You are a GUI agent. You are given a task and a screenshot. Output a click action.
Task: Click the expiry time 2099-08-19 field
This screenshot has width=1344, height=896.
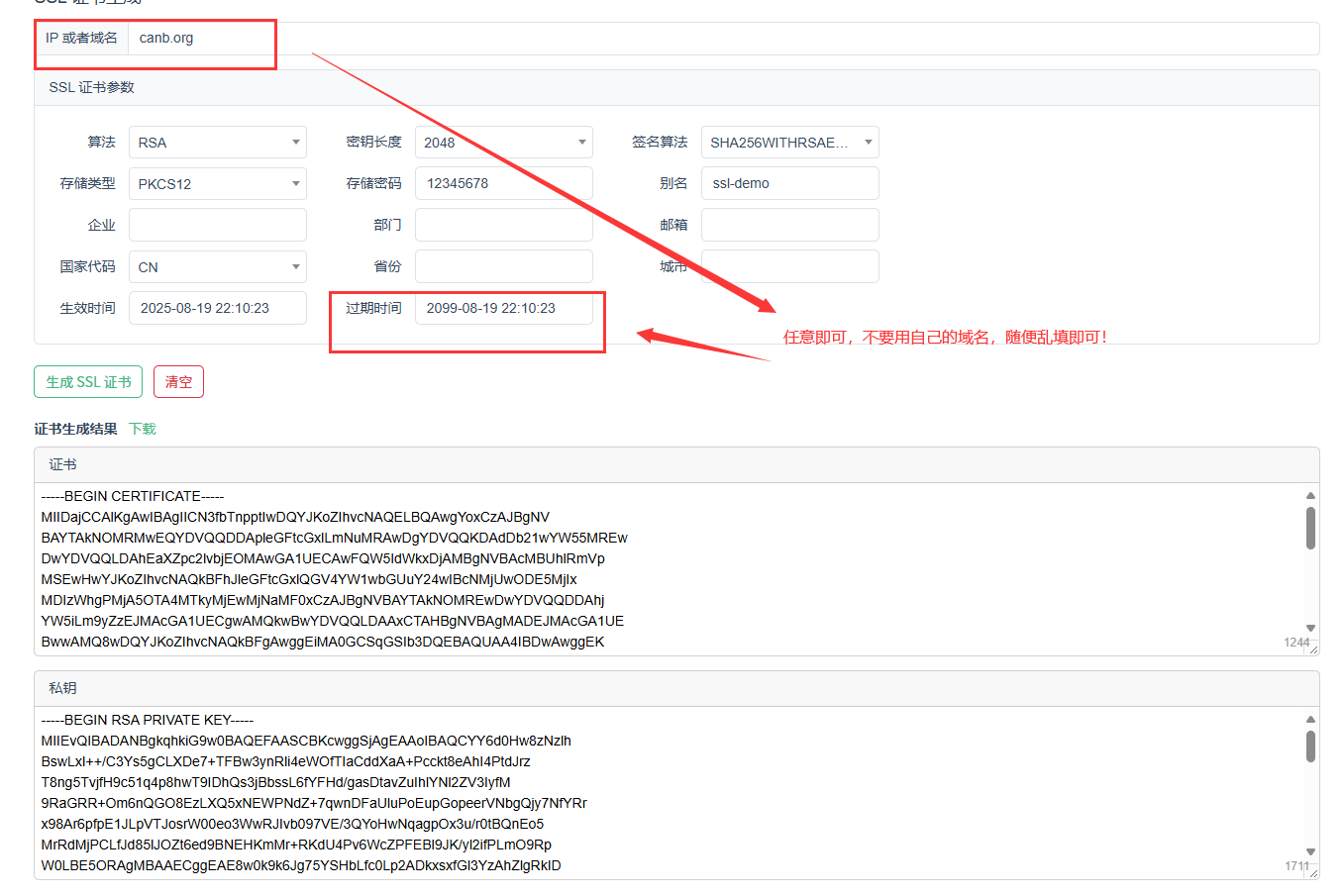tap(503, 308)
